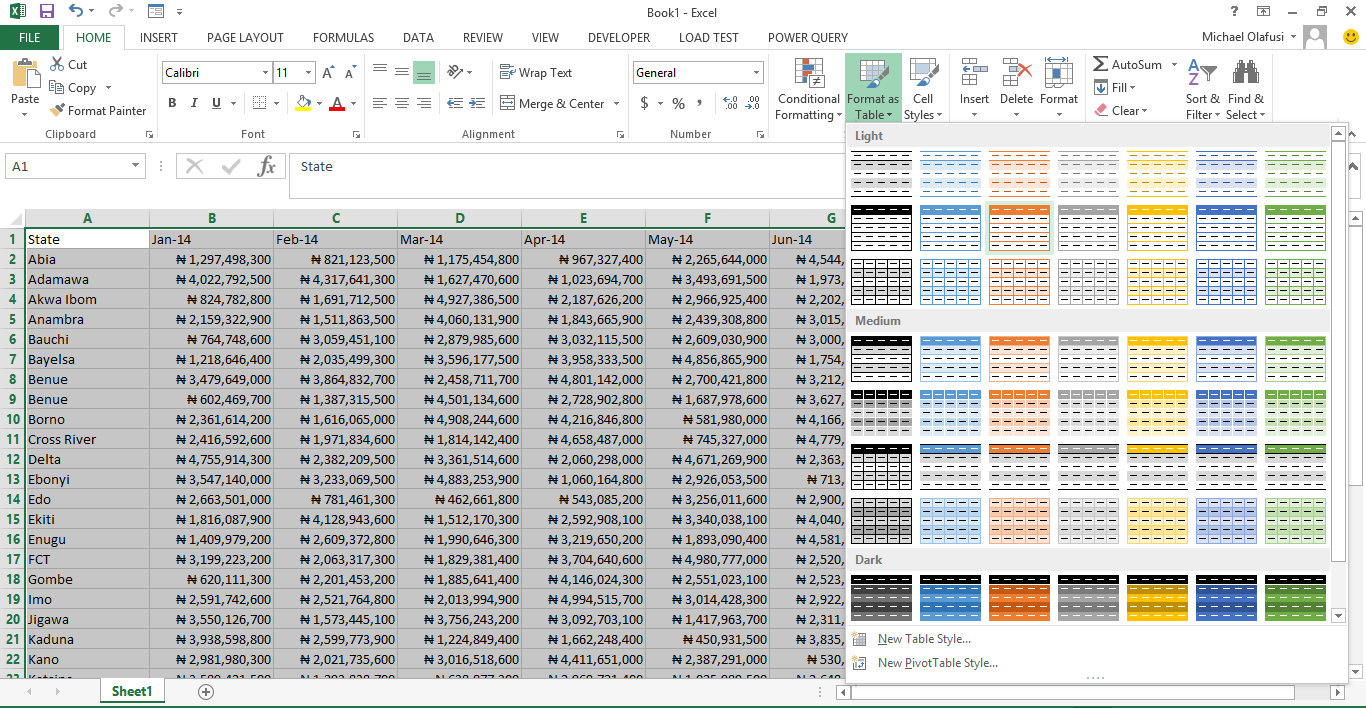Switch to the POWER QUERY tab

click(x=806, y=37)
